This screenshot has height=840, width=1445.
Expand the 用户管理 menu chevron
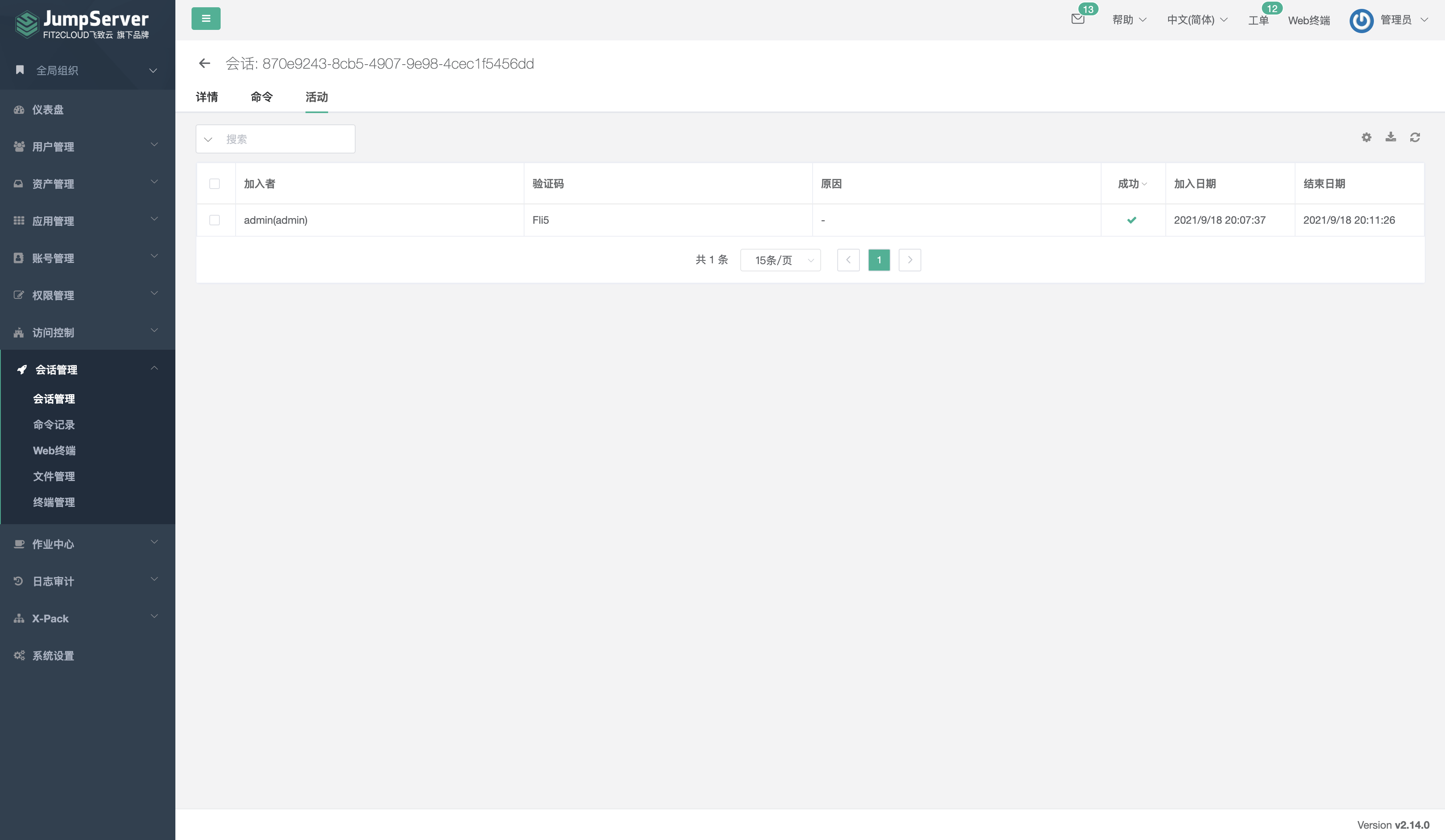(x=154, y=145)
